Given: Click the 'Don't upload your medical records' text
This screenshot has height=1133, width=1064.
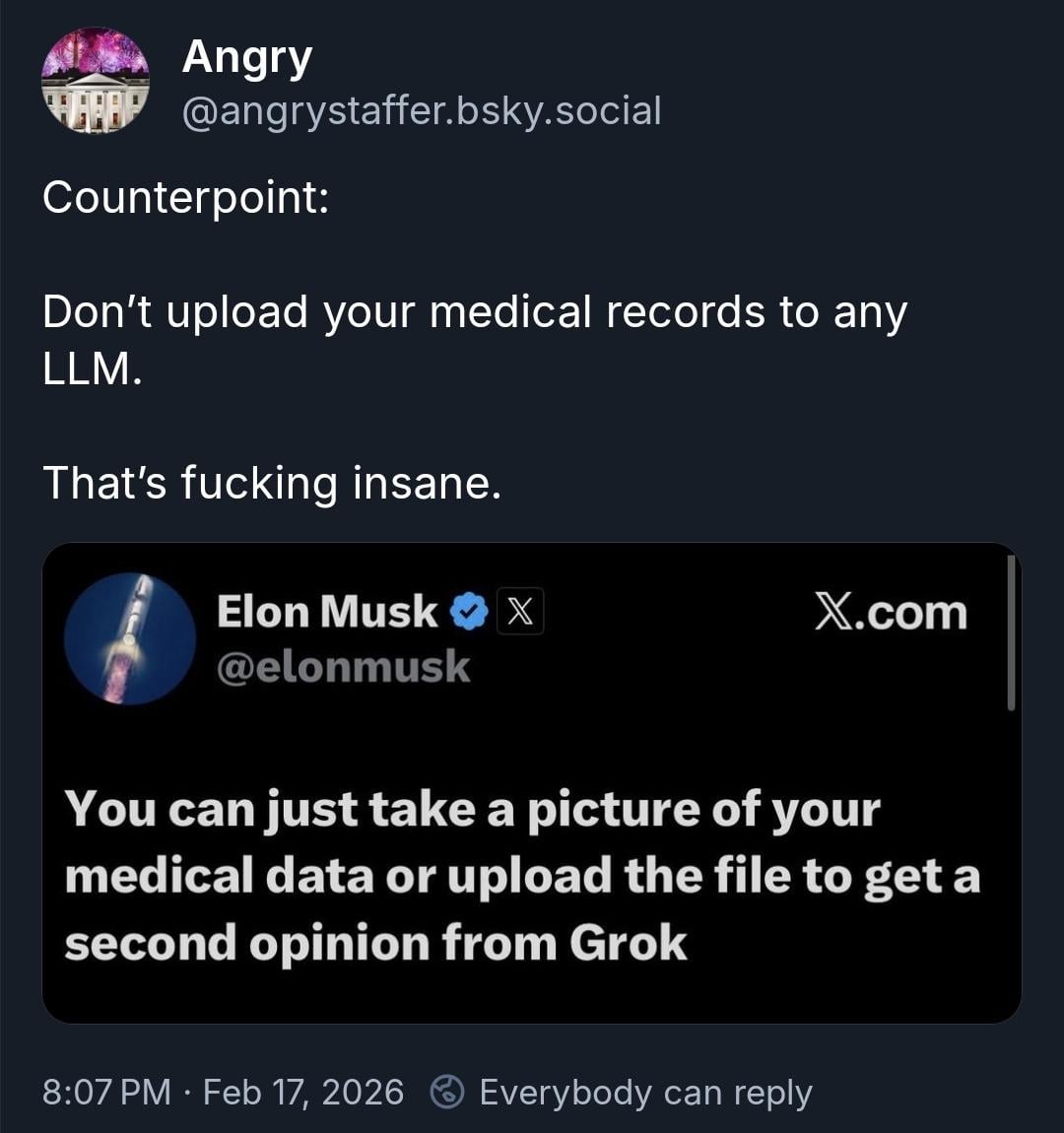Looking at the screenshot, I should click(473, 312).
